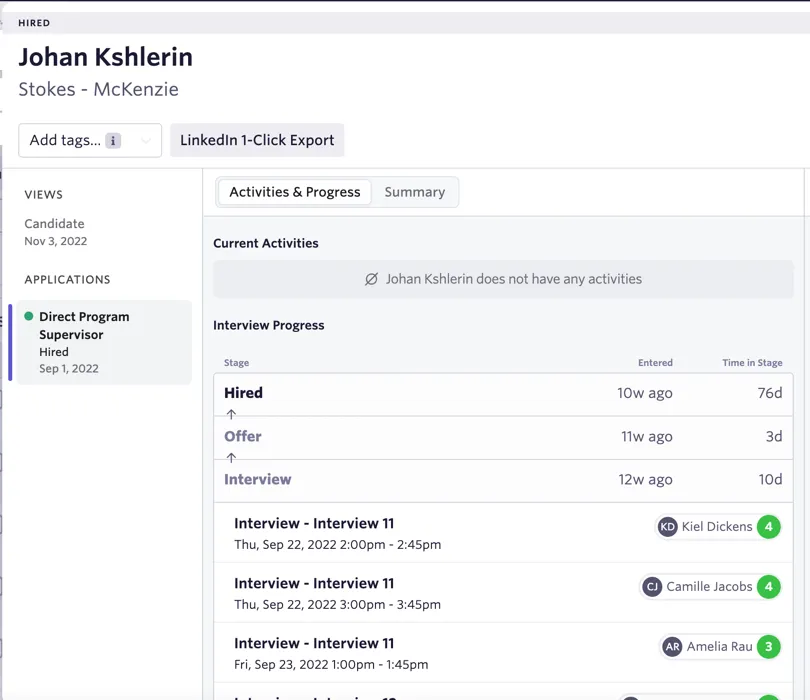Click the Offer stage link
810x700 pixels.
(243, 437)
